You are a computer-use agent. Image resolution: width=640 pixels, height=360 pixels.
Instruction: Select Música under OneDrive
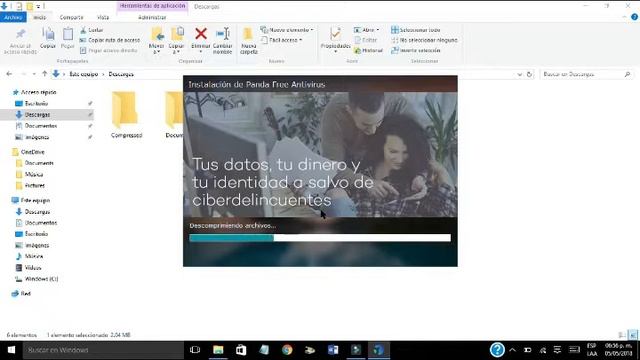click(x=34, y=174)
